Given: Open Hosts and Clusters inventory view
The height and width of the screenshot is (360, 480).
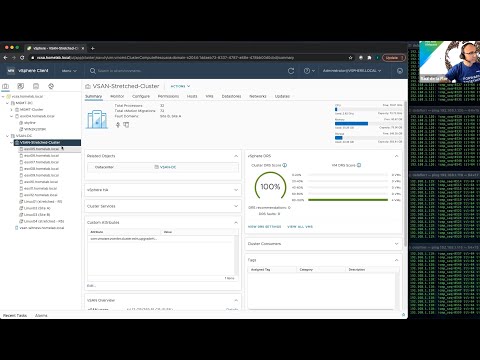Looking at the screenshot, I should coord(5,86).
